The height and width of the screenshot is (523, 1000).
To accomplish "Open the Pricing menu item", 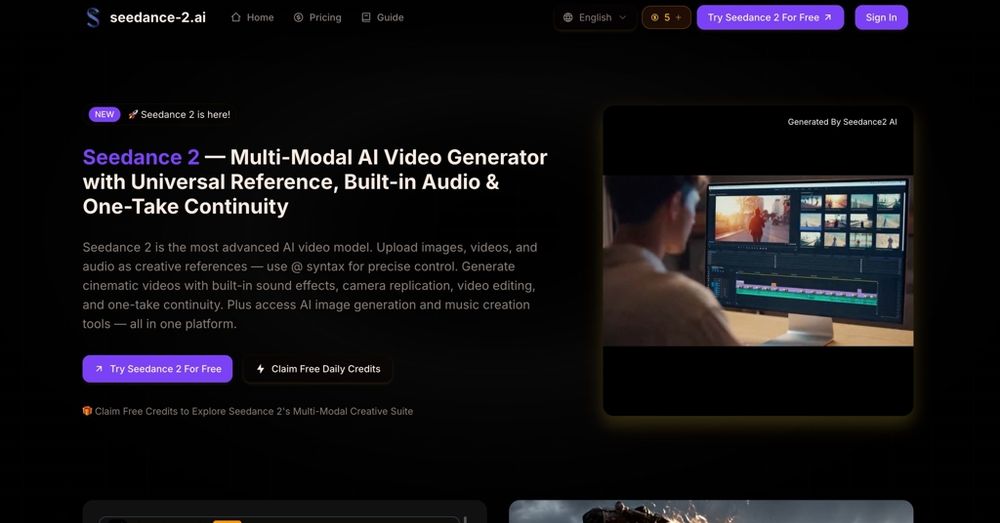I will [x=318, y=17].
